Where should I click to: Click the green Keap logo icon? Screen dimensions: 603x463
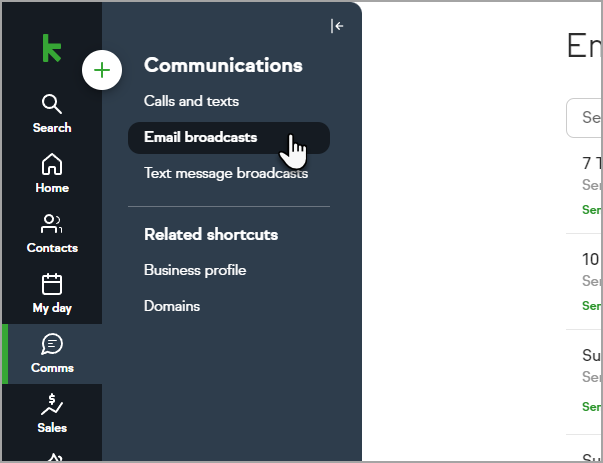click(x=51, y=47)
